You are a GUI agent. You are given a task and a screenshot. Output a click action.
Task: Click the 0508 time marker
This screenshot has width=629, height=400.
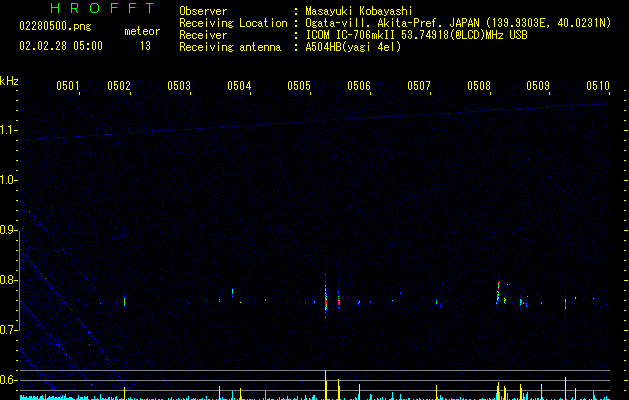click(x=479, y=85)
